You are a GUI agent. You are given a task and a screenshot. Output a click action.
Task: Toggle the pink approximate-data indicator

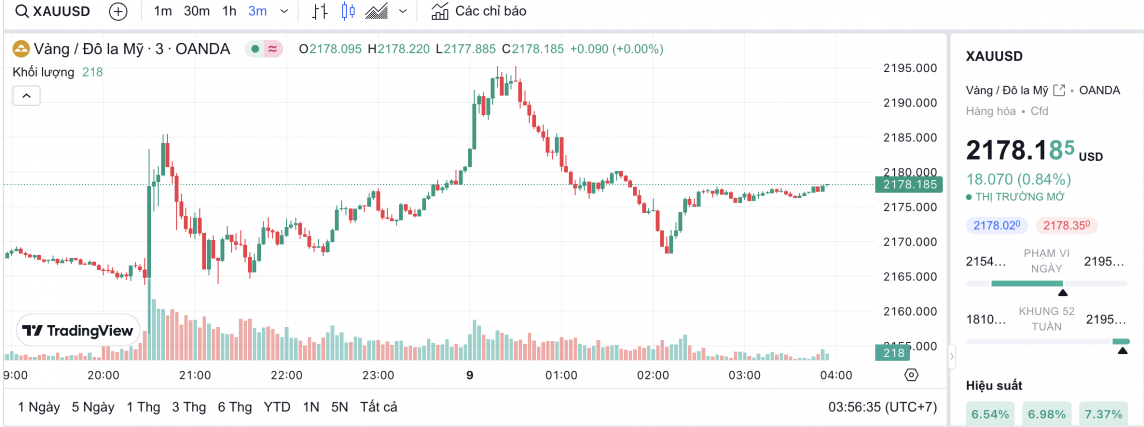(x=273, y=48)
